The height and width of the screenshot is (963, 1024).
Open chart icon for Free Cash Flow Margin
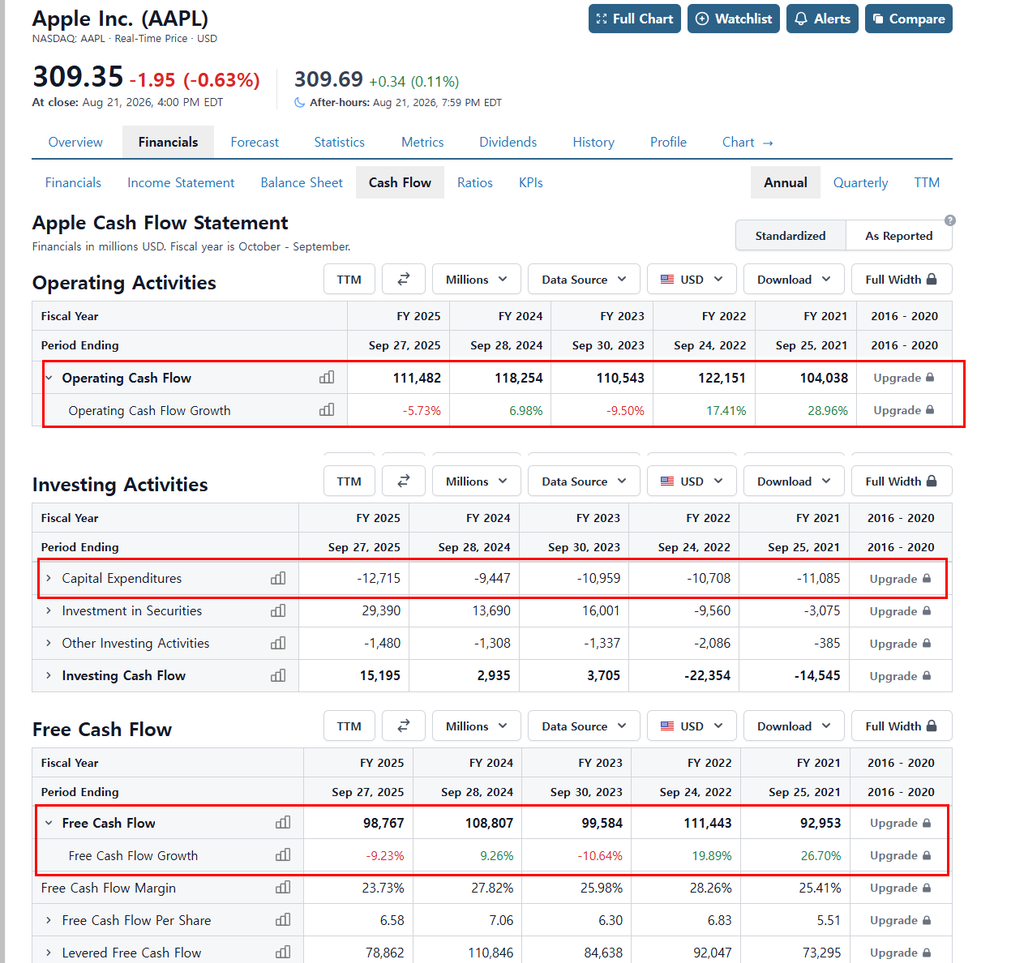pos(283,887)
